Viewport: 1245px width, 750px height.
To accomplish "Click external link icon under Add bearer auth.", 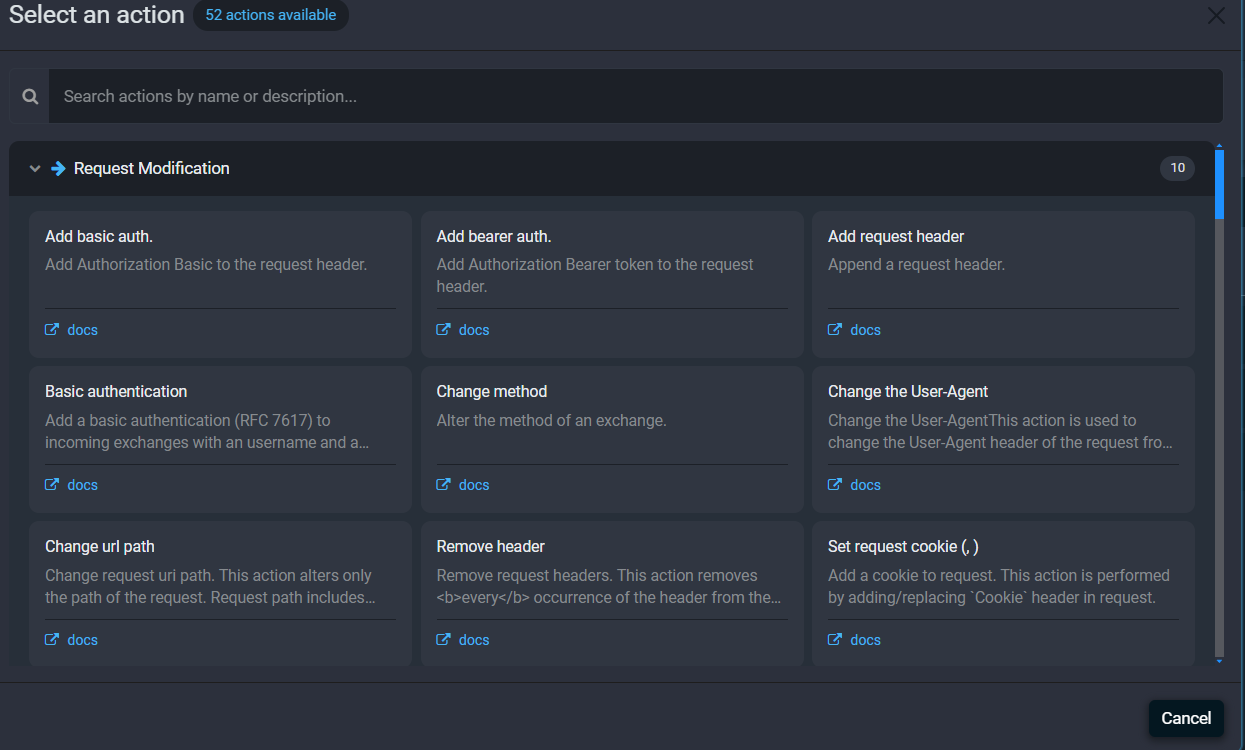I will pyautogui.click(x=443, y=329).
